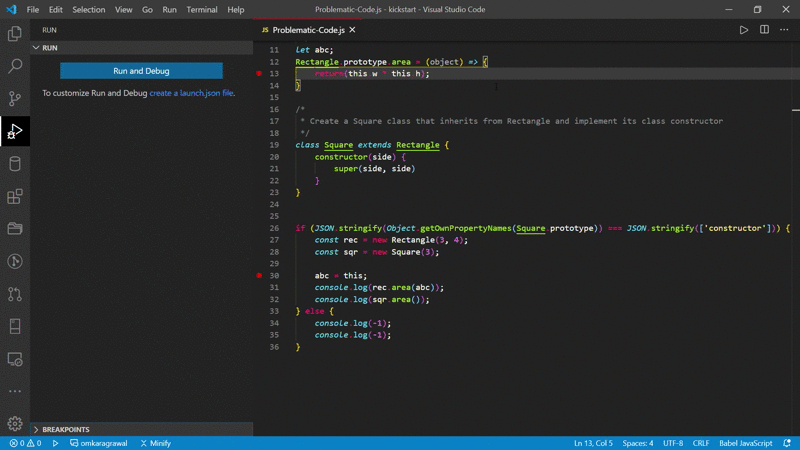Click 'console.log(sqr.area());' on line 32
The image size is (800, 450).
click(x=372, y=299)
